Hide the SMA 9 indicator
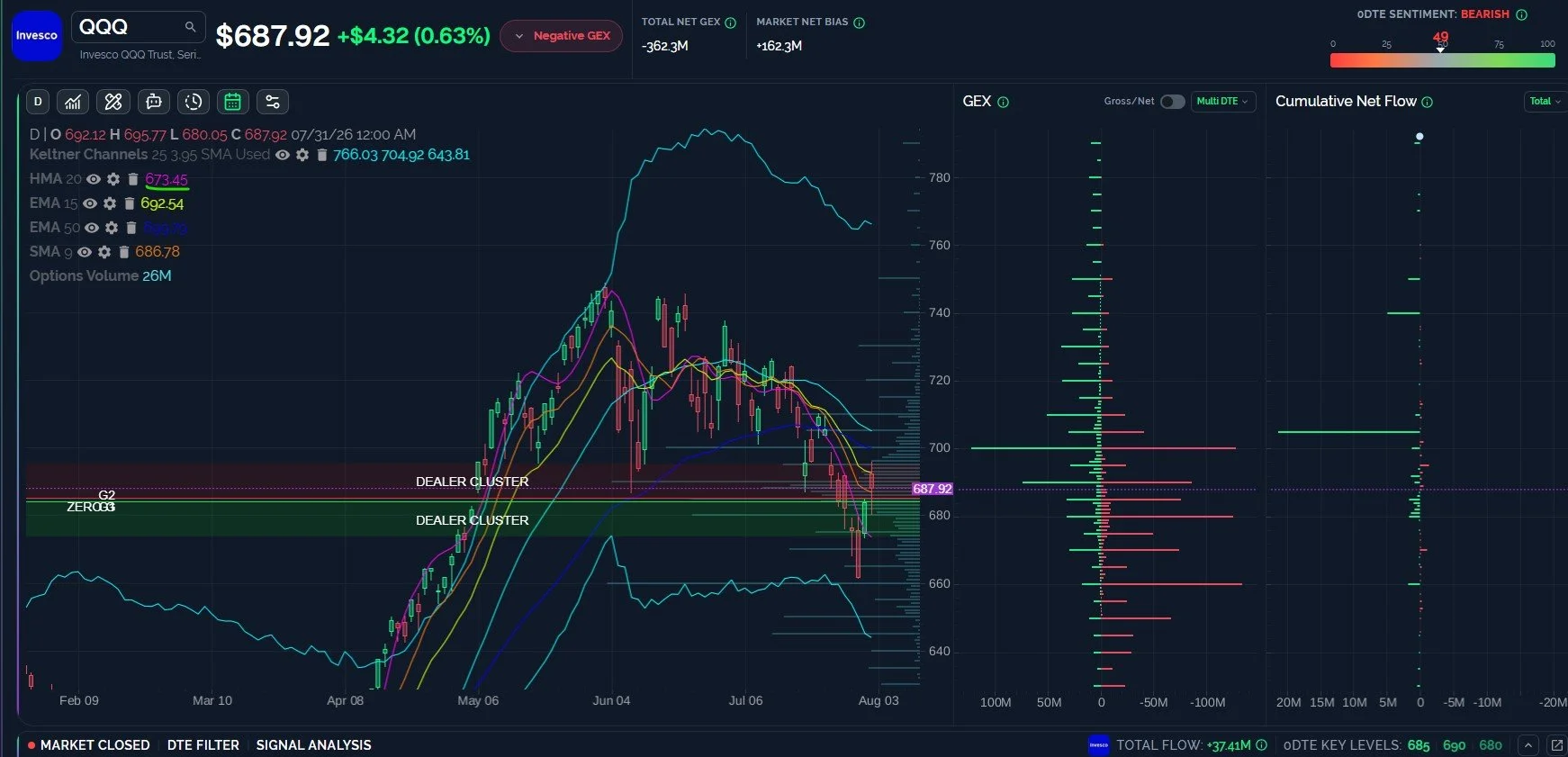1568x757 pixels. [x=85, y=252]
